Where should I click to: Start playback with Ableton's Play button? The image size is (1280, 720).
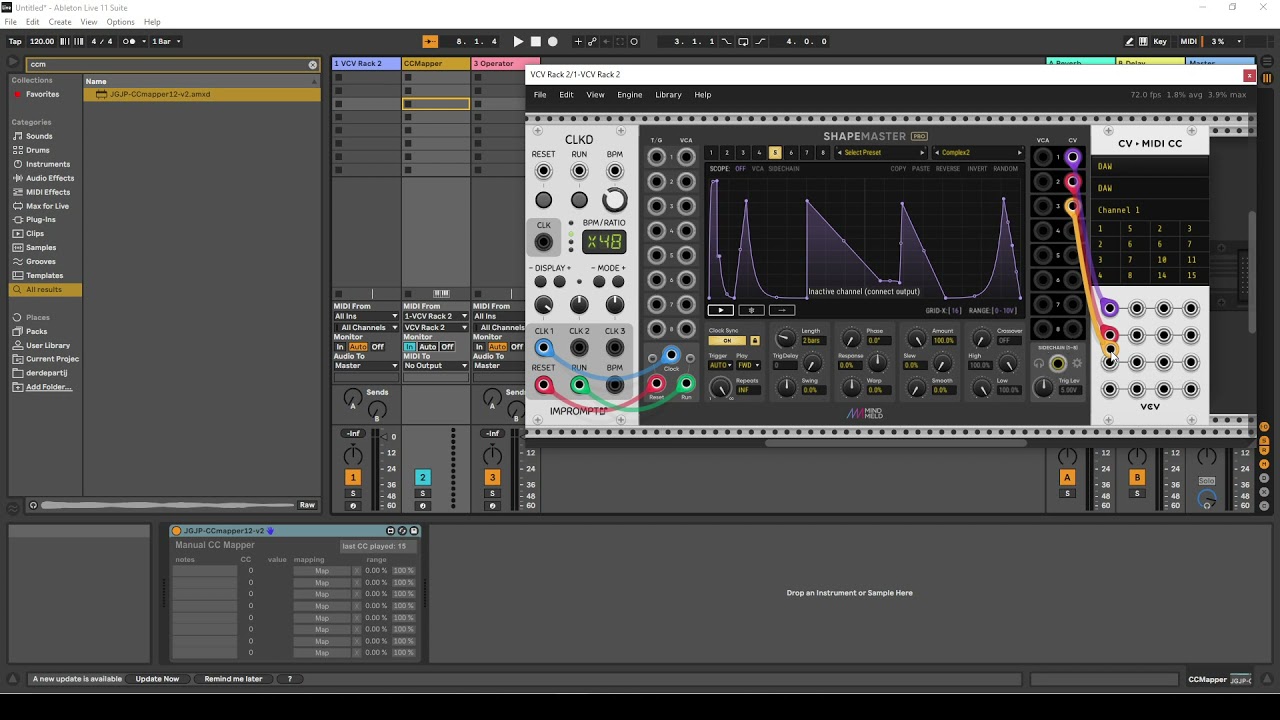[518, 41]
